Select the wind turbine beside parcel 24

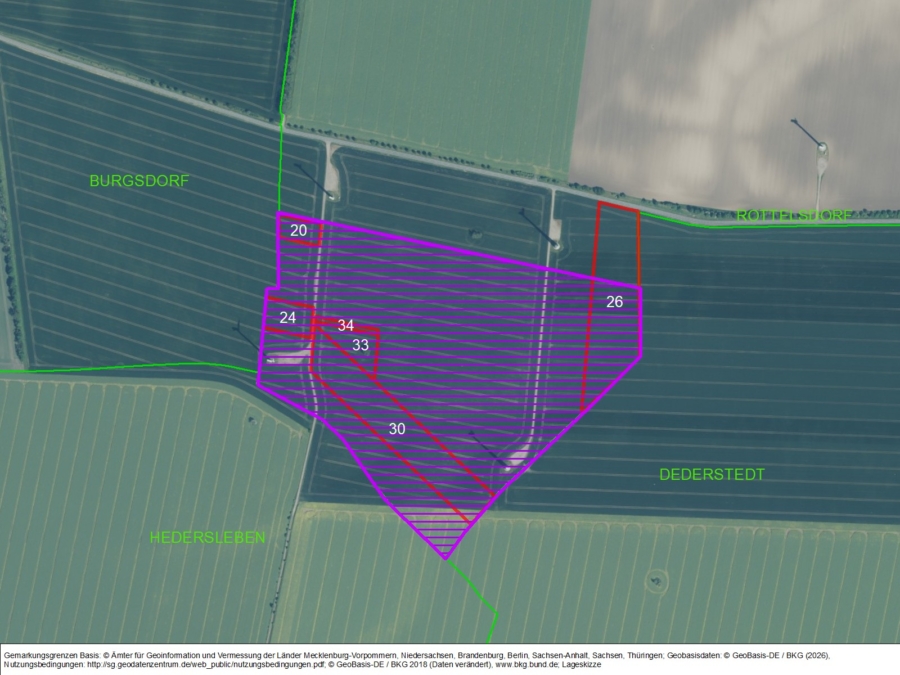tap(269, 359)
